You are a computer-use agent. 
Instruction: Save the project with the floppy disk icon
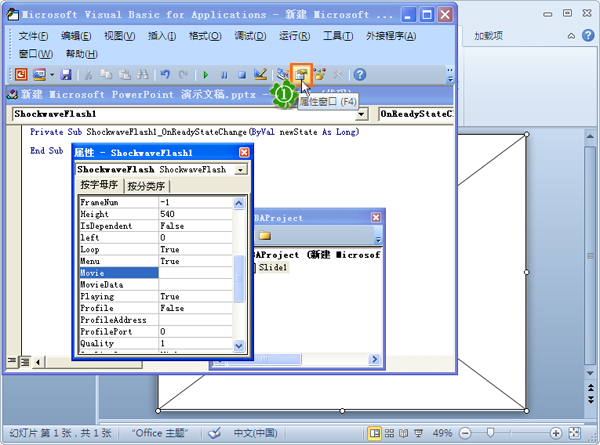coord(66,74)
